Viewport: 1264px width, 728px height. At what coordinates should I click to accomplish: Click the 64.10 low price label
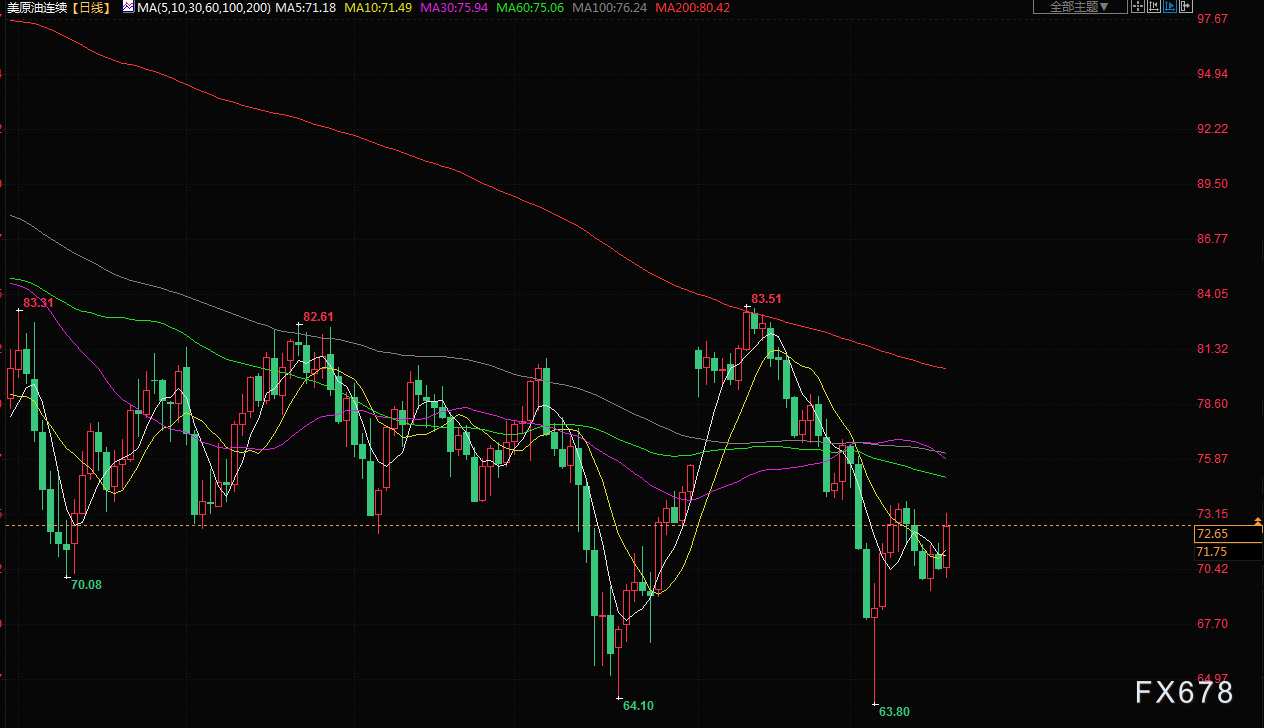(638, 706)
